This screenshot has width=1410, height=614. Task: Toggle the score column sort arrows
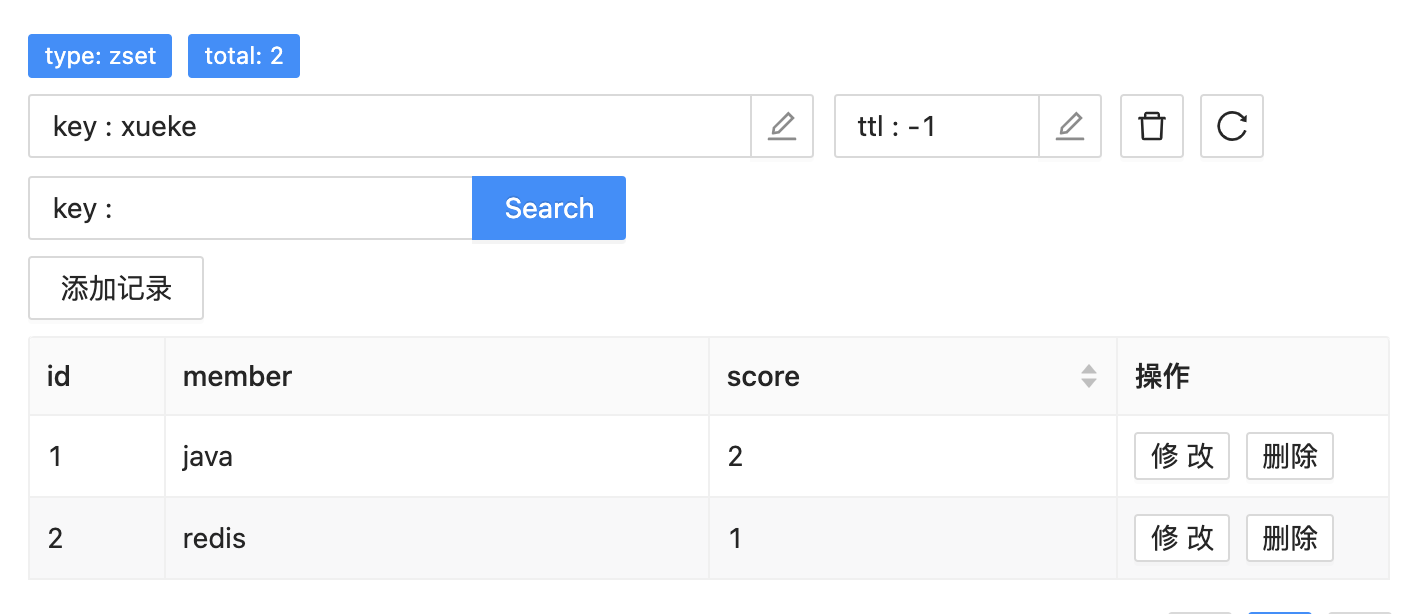(1089, 376)
